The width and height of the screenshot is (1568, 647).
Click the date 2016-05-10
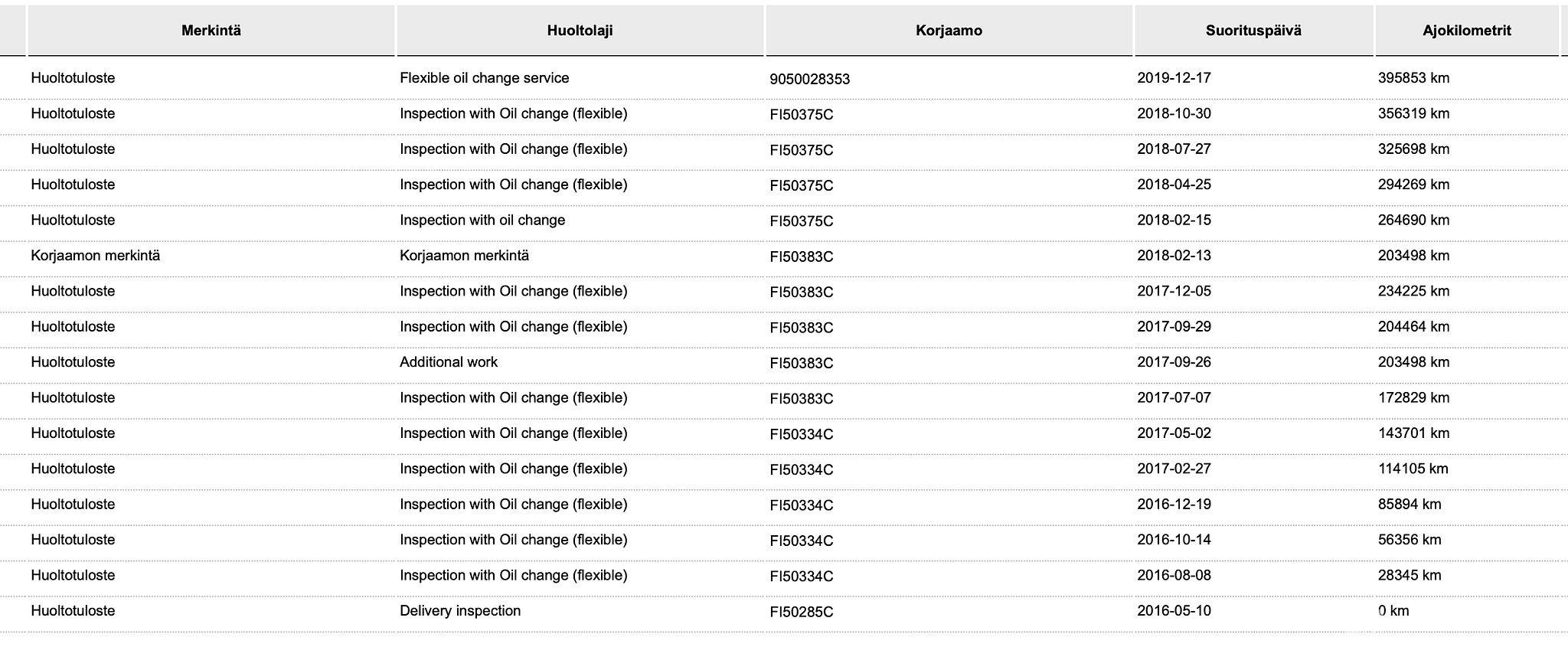pyautogui.click(x=1174, y=611)
